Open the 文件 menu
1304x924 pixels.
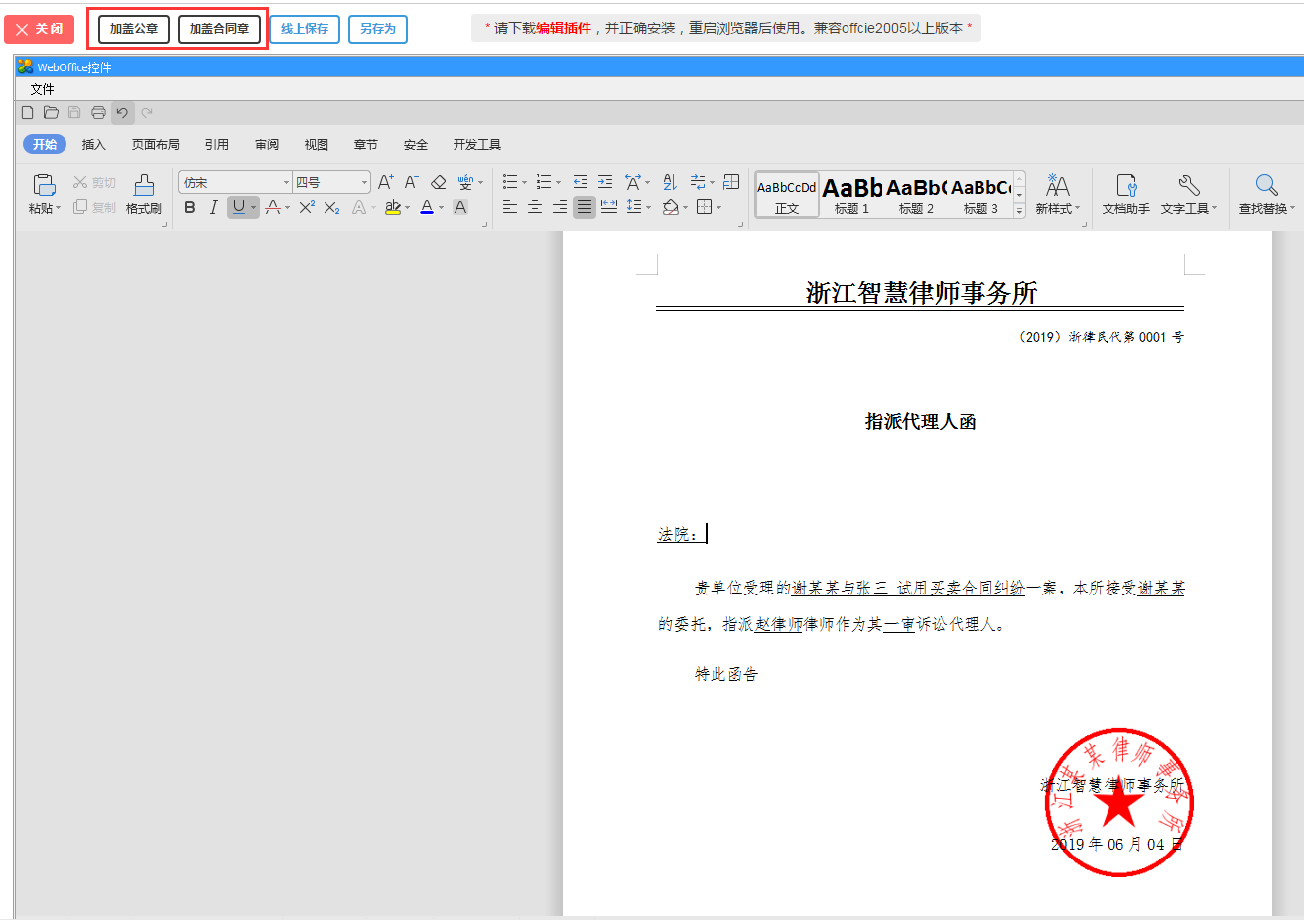click(x=42, y=89)
